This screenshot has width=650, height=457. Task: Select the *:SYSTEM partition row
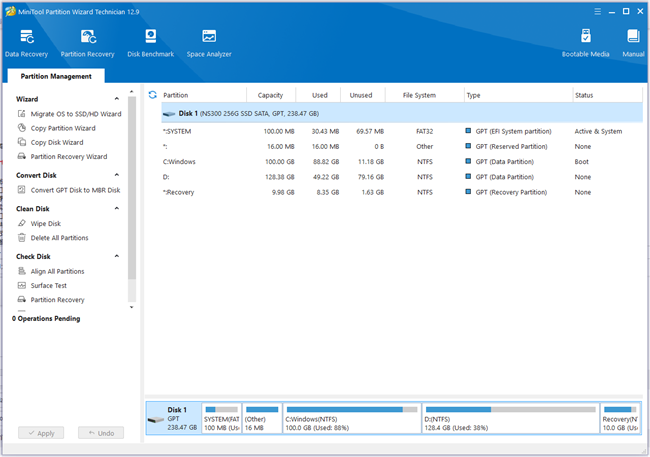coord(402,131)
